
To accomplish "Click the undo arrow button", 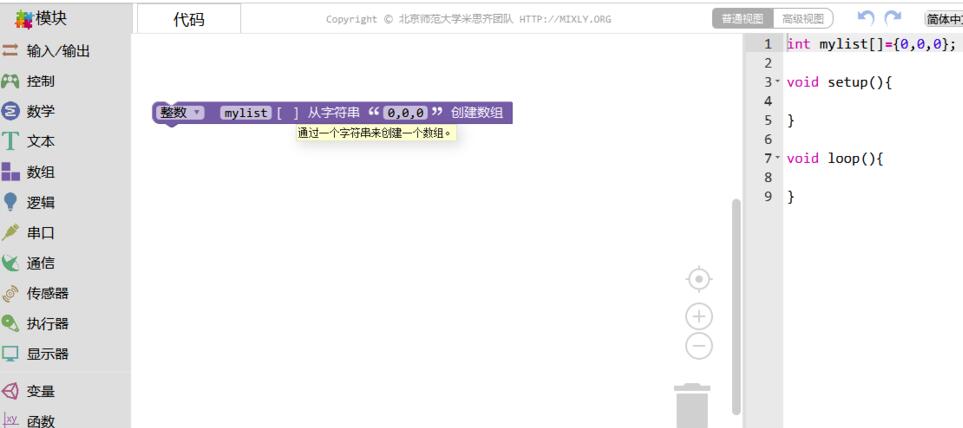I will coord(866,18).
